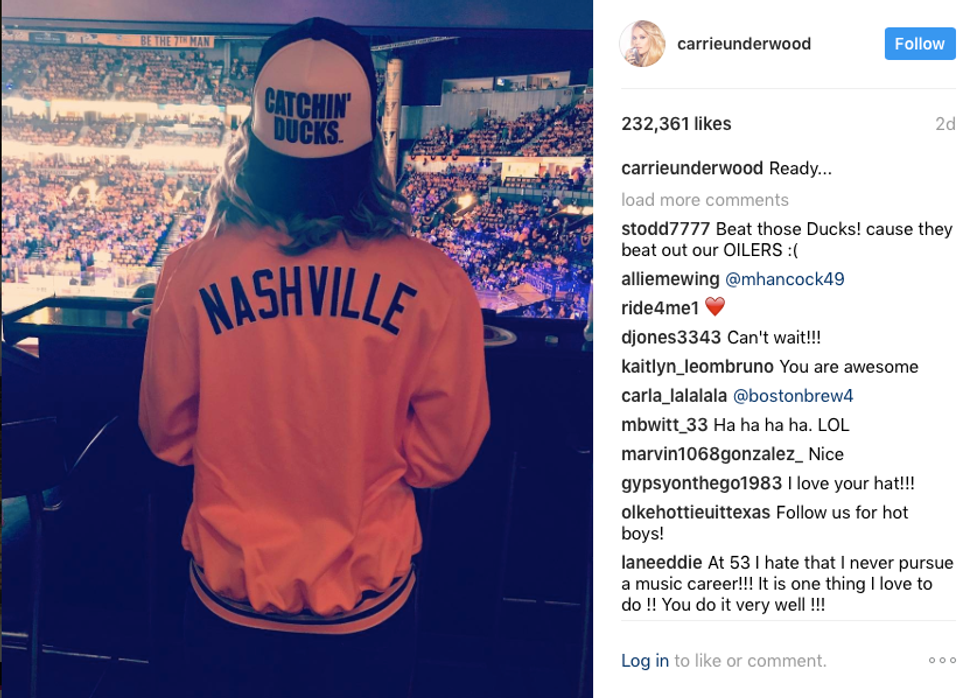Open carrieunderwood username in the header
The height and width of the screenshot is (698, 980).
coord(744,44)
